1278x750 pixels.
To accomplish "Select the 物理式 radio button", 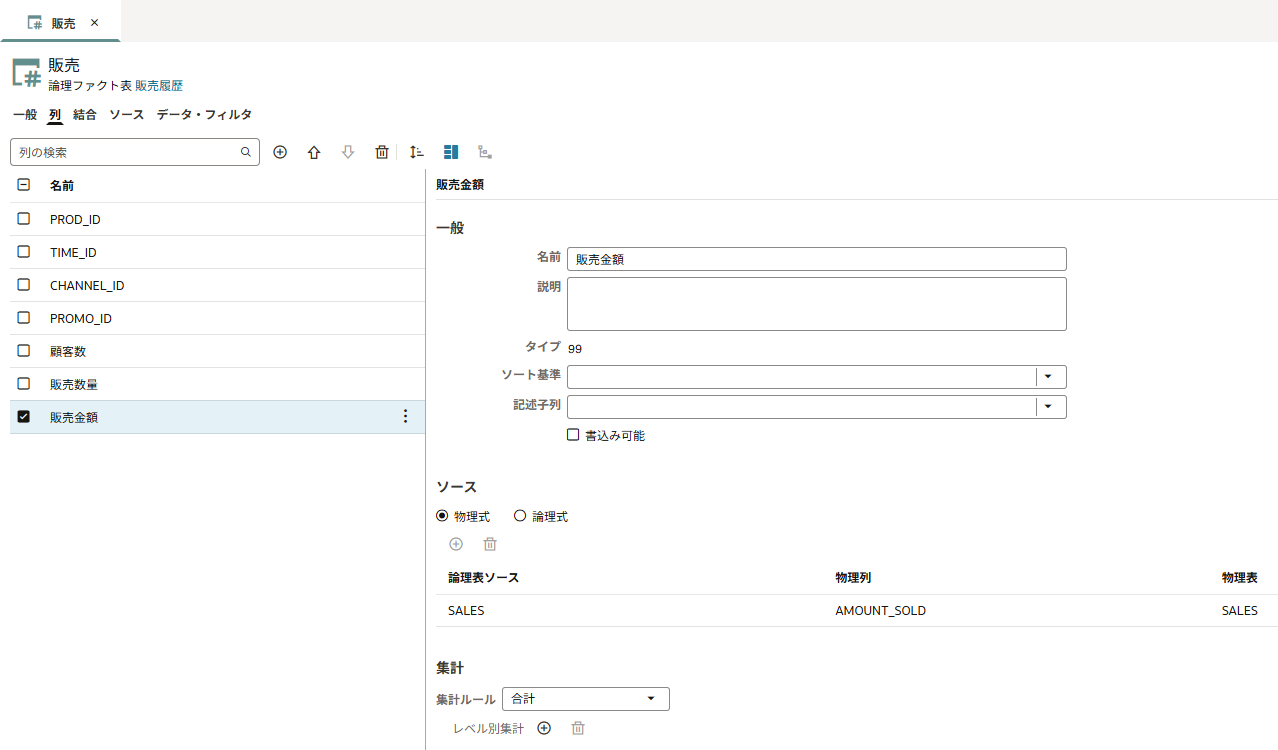I will tap(442, 516).
